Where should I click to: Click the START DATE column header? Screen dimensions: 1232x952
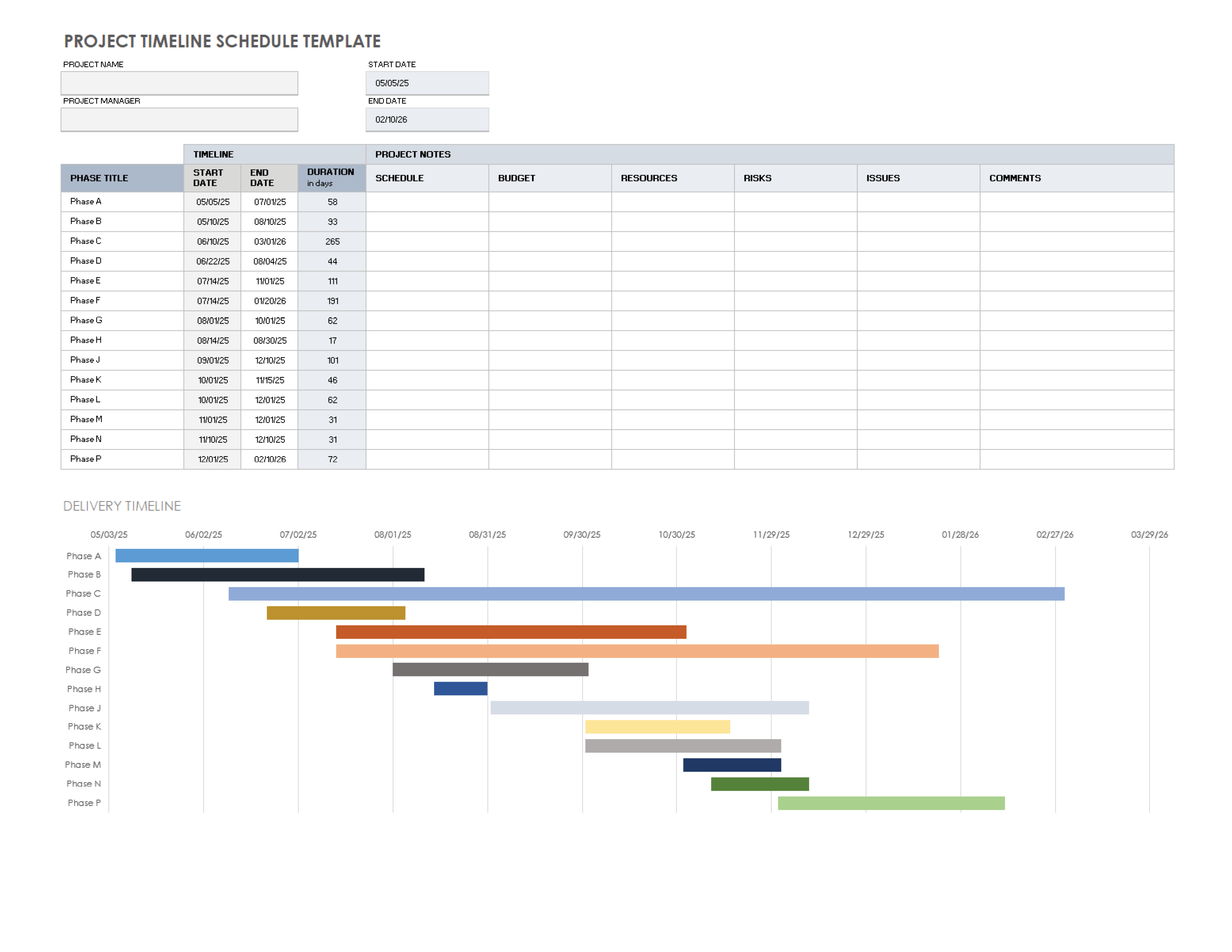[212, 178]
